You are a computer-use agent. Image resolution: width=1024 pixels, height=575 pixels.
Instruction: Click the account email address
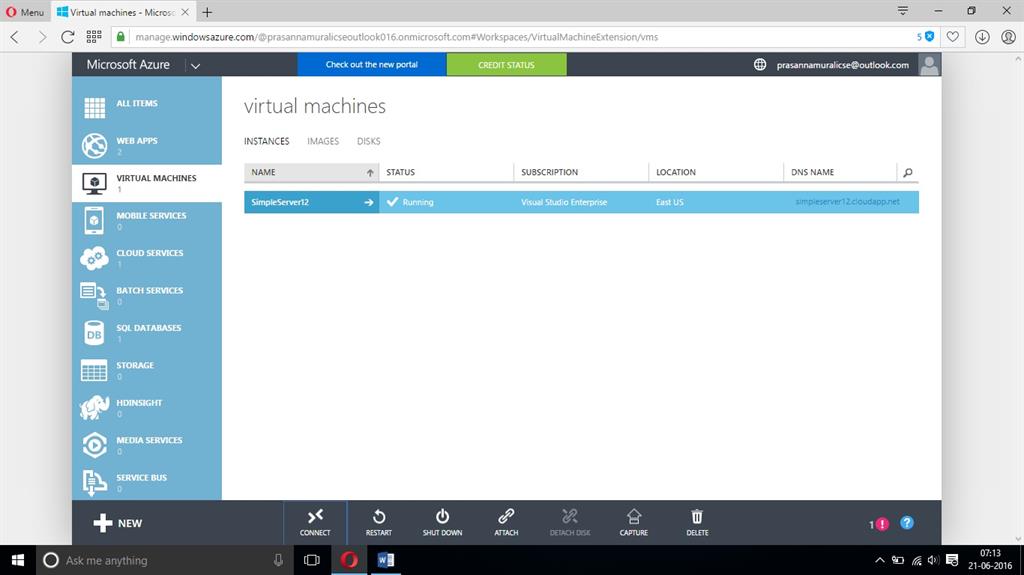tap(842, 65)
